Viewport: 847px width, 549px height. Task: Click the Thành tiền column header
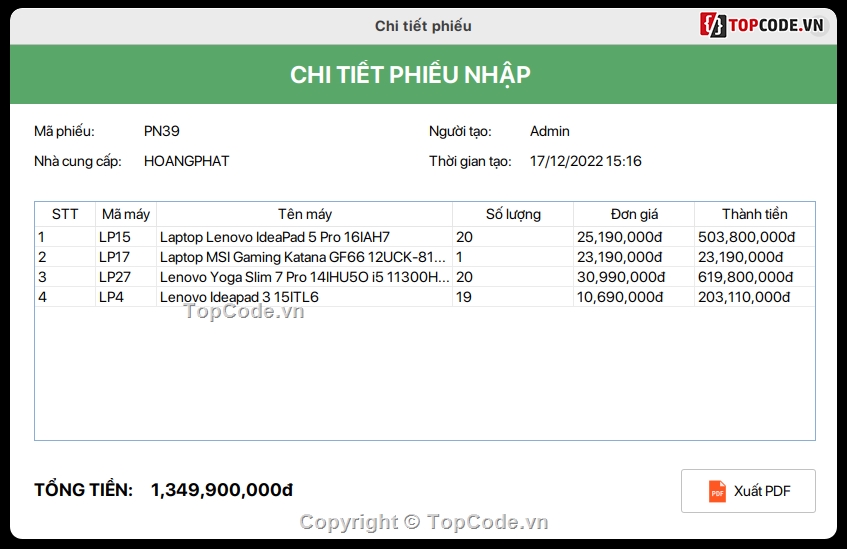755,215
